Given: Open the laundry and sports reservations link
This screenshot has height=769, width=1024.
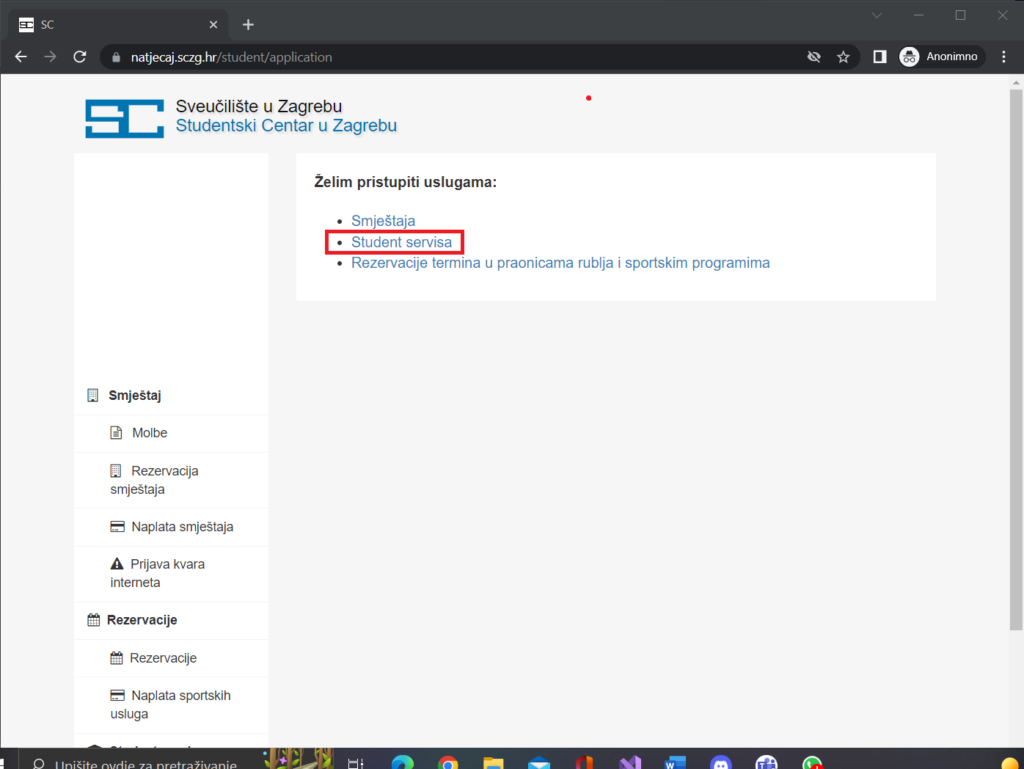Looking at the screenshot, I should [560, 263].
